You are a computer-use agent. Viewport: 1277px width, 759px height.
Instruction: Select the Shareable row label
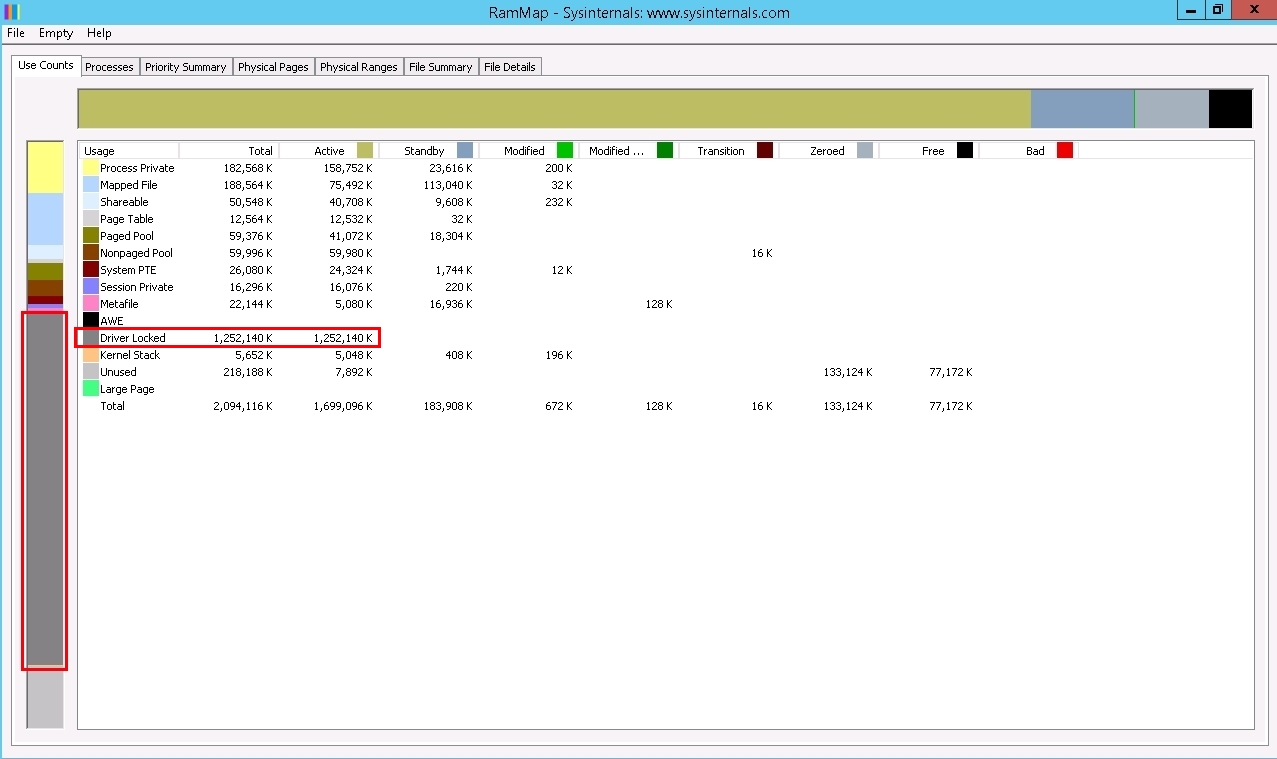(124, 202)
